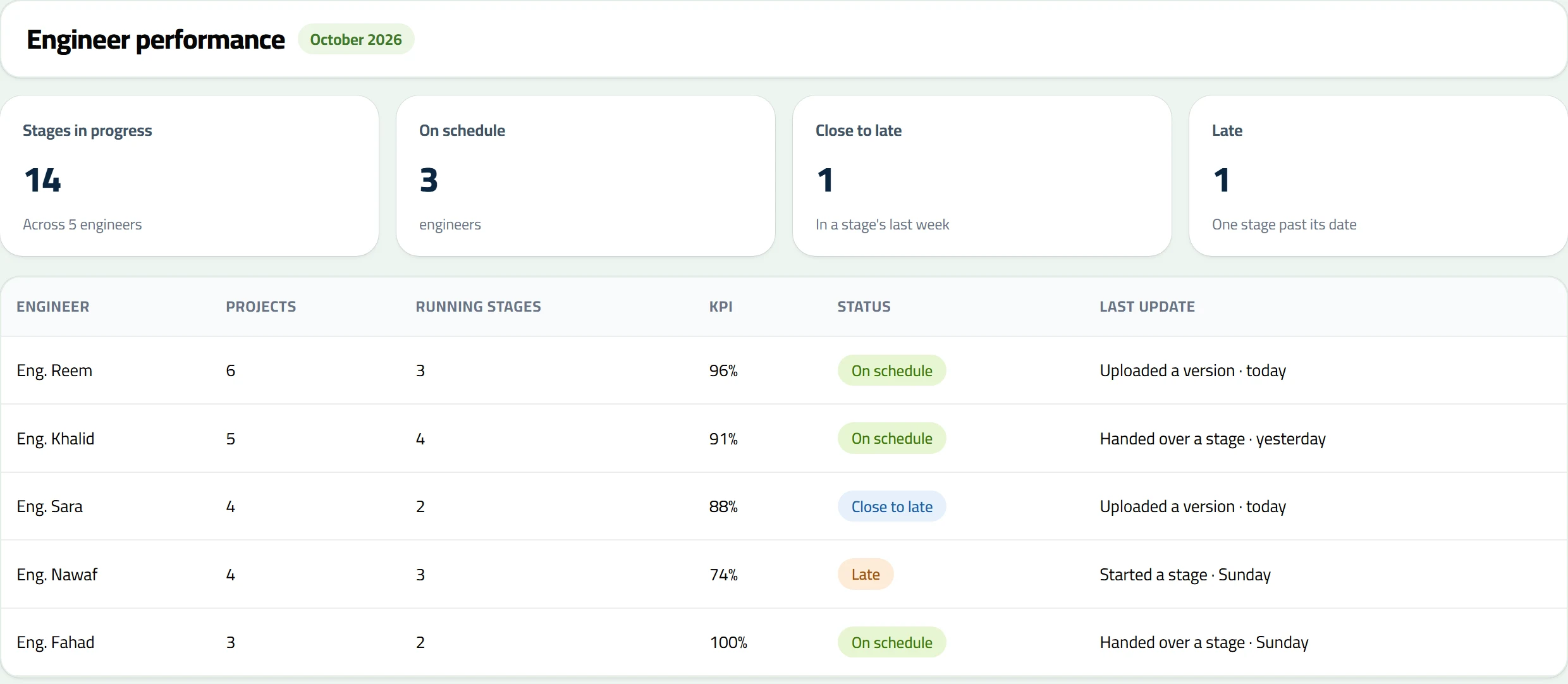Viewport: 1568px width, 684px height.
Task: Click Eng. Fahad's On schedule status pill
Action: pyautogui.click(x=891, y=642)
